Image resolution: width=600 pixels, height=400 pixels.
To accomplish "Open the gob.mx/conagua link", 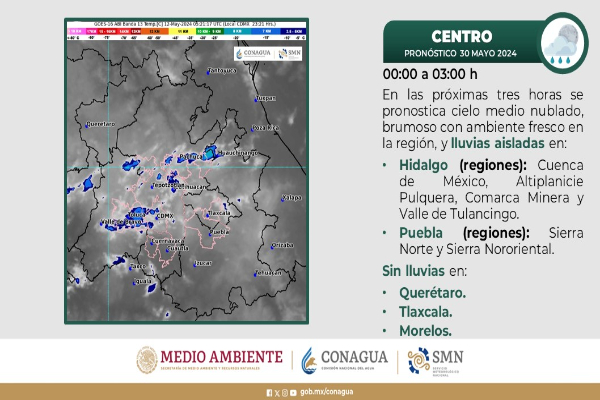I will 325,393.
